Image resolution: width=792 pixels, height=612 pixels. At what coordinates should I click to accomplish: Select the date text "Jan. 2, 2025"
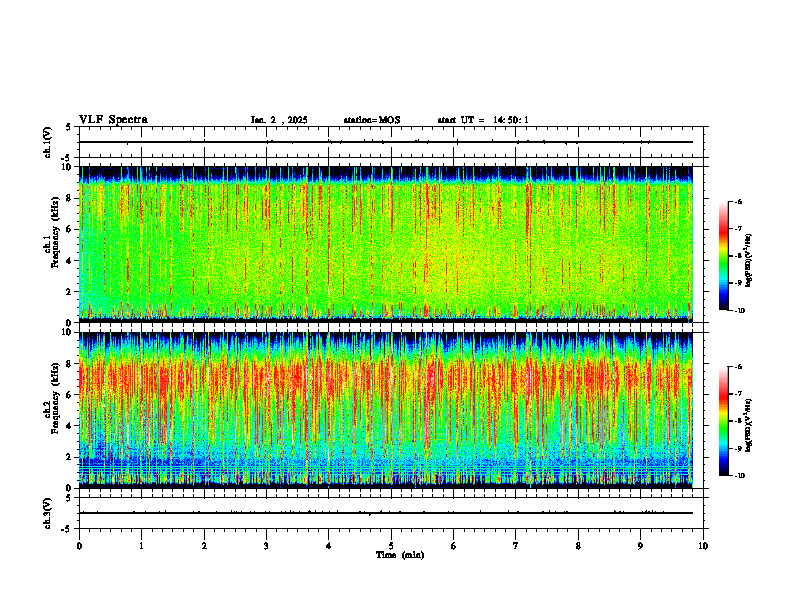pyautogui.click(x=279, y=120)
